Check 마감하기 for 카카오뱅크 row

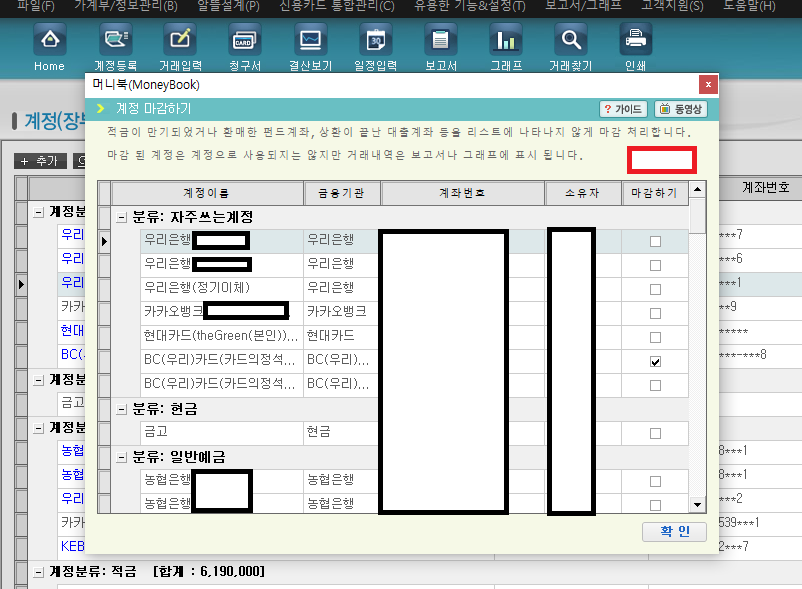(655, 313)
